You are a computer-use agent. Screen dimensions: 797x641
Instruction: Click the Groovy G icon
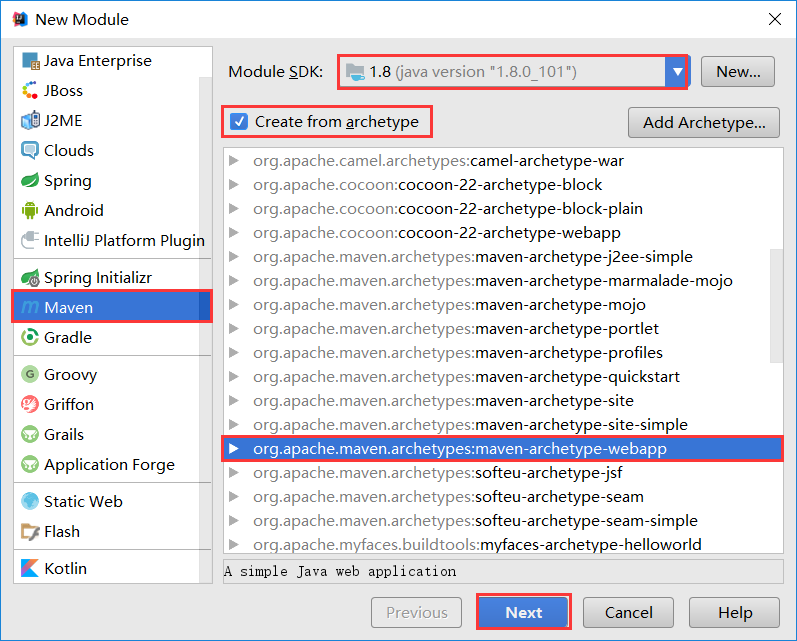(x=30, y=375)
